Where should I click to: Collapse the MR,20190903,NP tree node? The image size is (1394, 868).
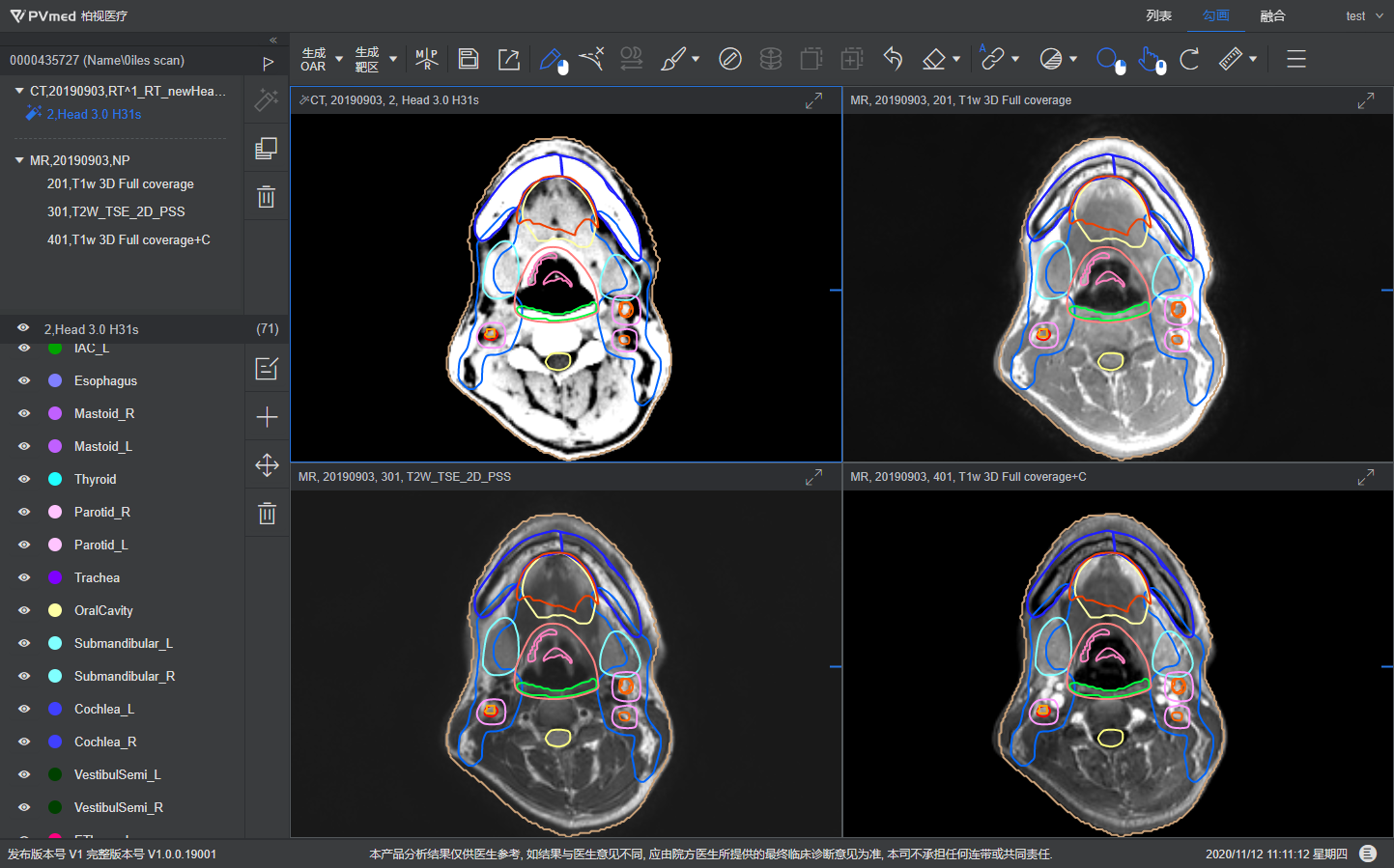[x=19, y=160]
